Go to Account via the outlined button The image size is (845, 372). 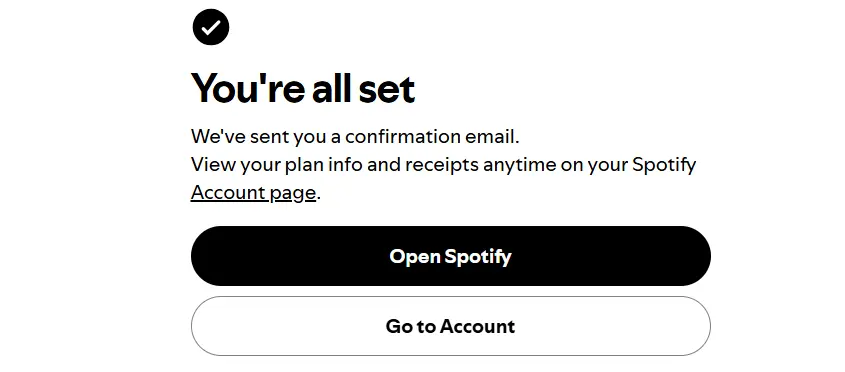pyautogui.click(x=451, y=326)
